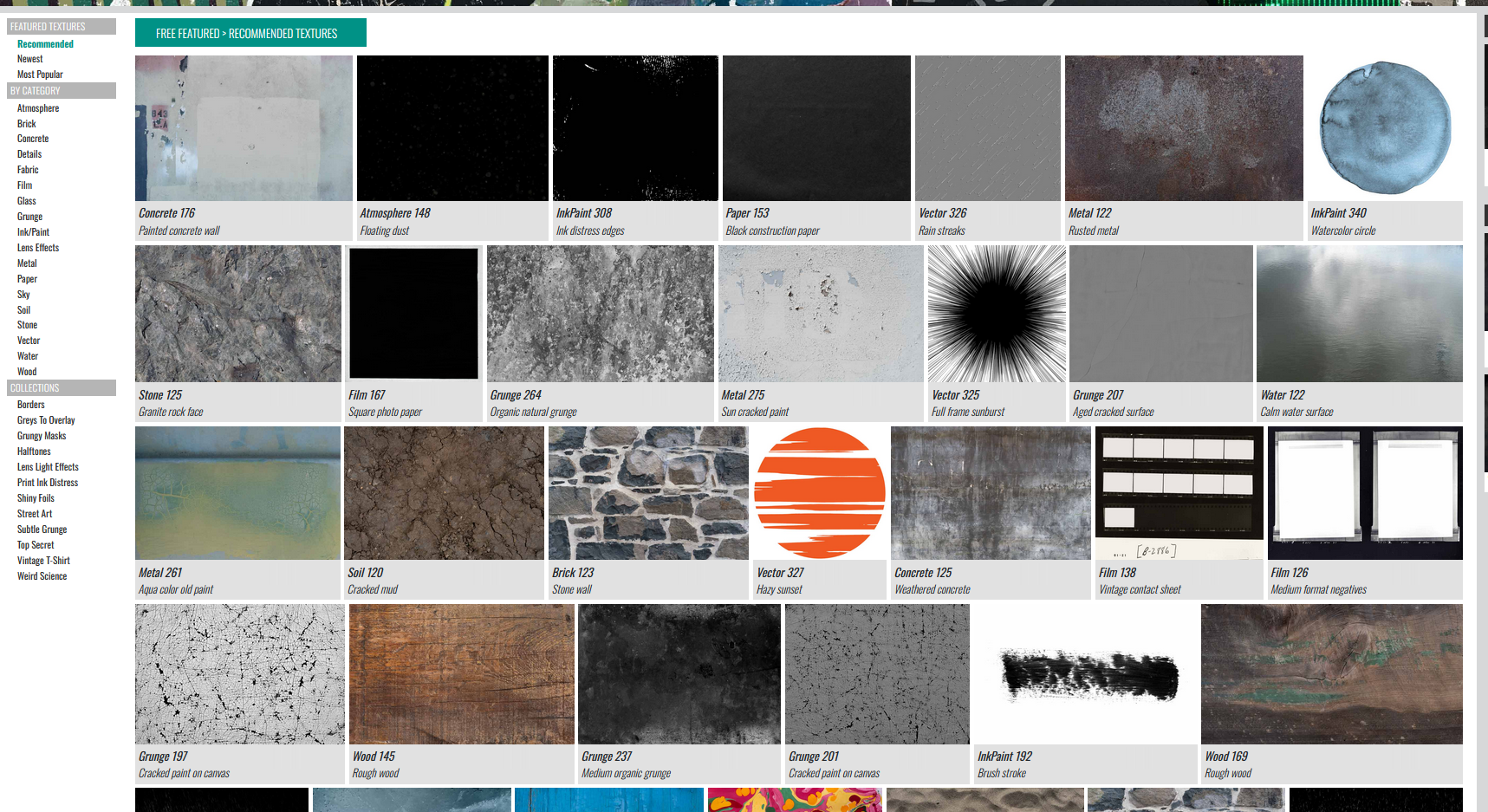Select the Vector category
Viewport: 1488px width, 812px height.
(29, 341)
